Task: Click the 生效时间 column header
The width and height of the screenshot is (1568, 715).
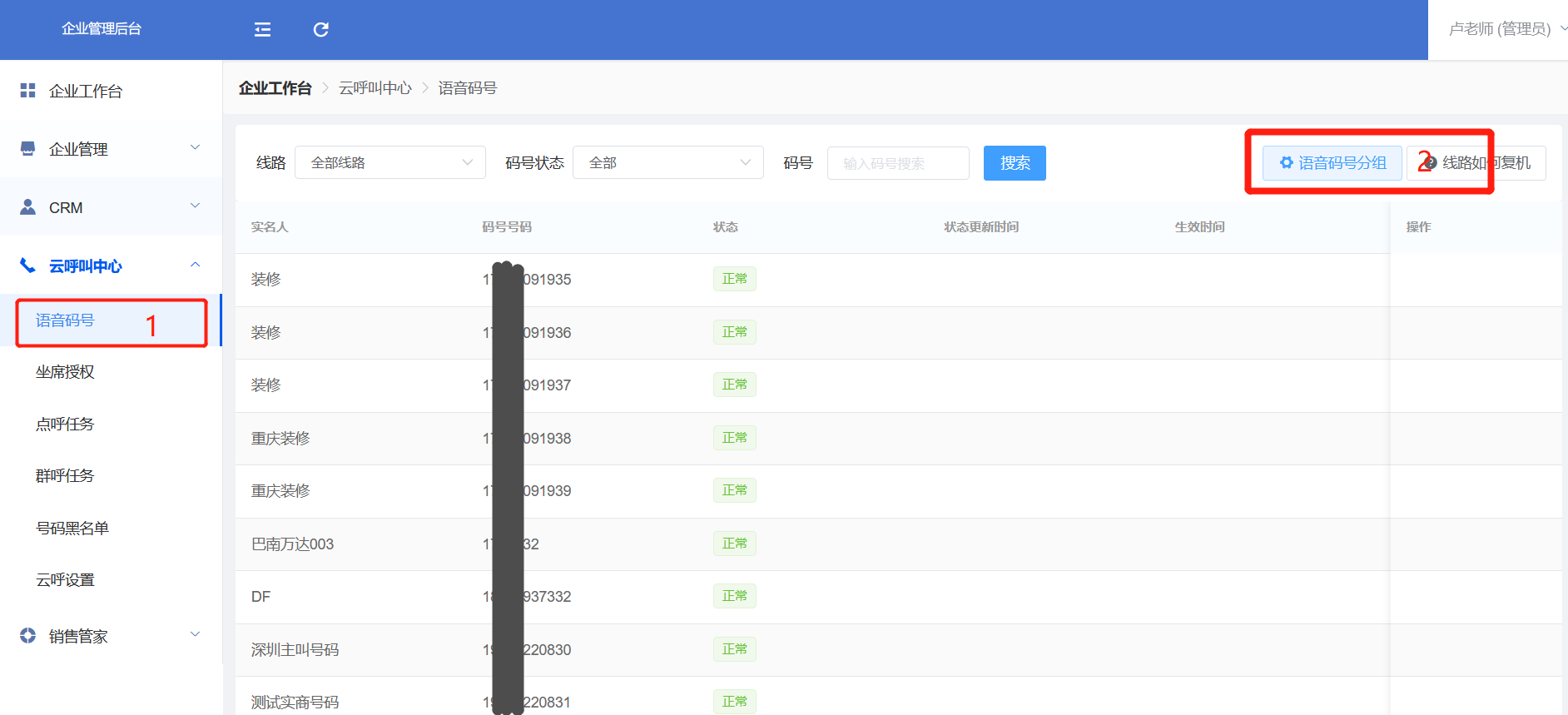Action: point(1199,227)
